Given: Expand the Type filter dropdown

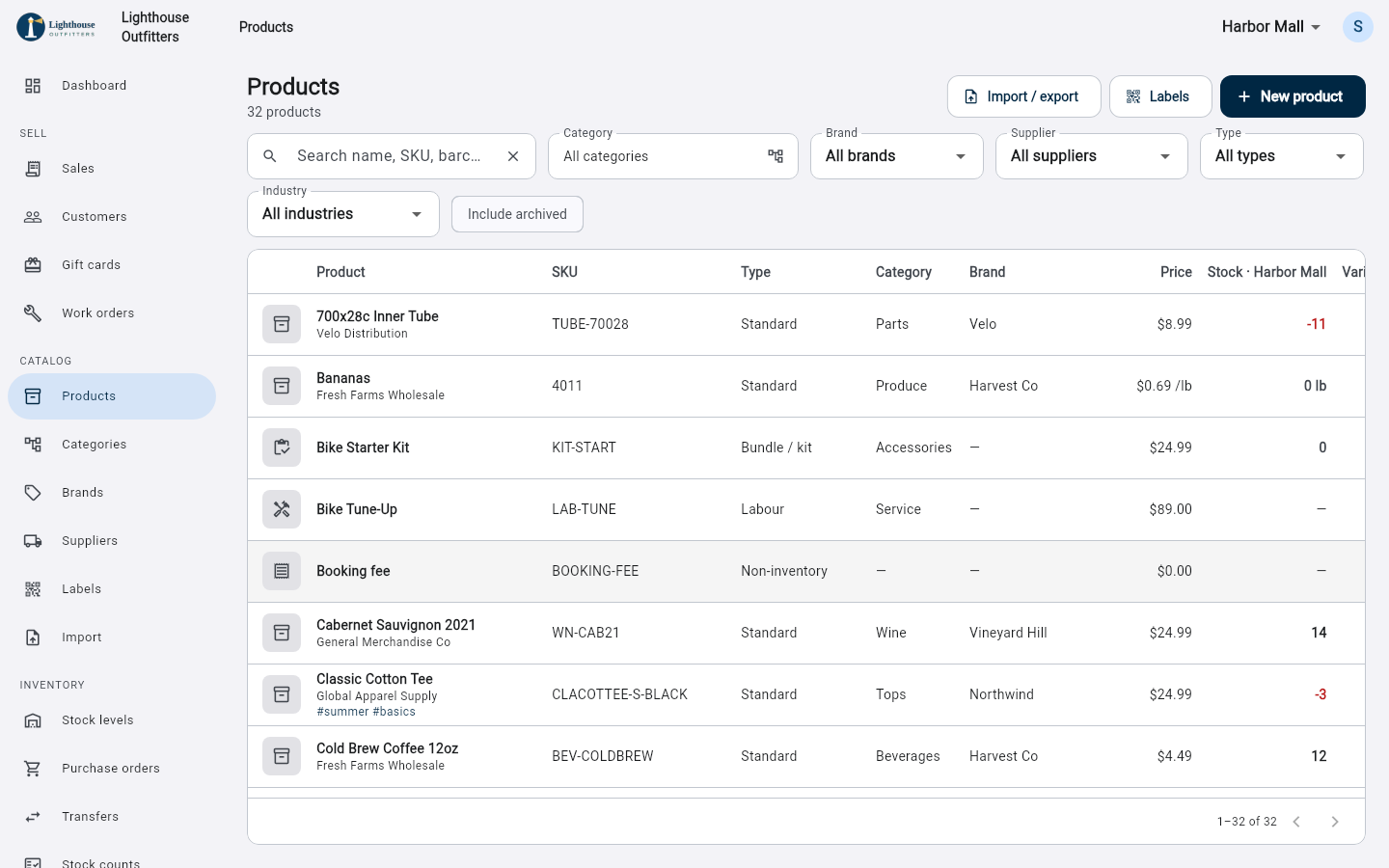Looking at the screenshot, I should (1282, 156).
